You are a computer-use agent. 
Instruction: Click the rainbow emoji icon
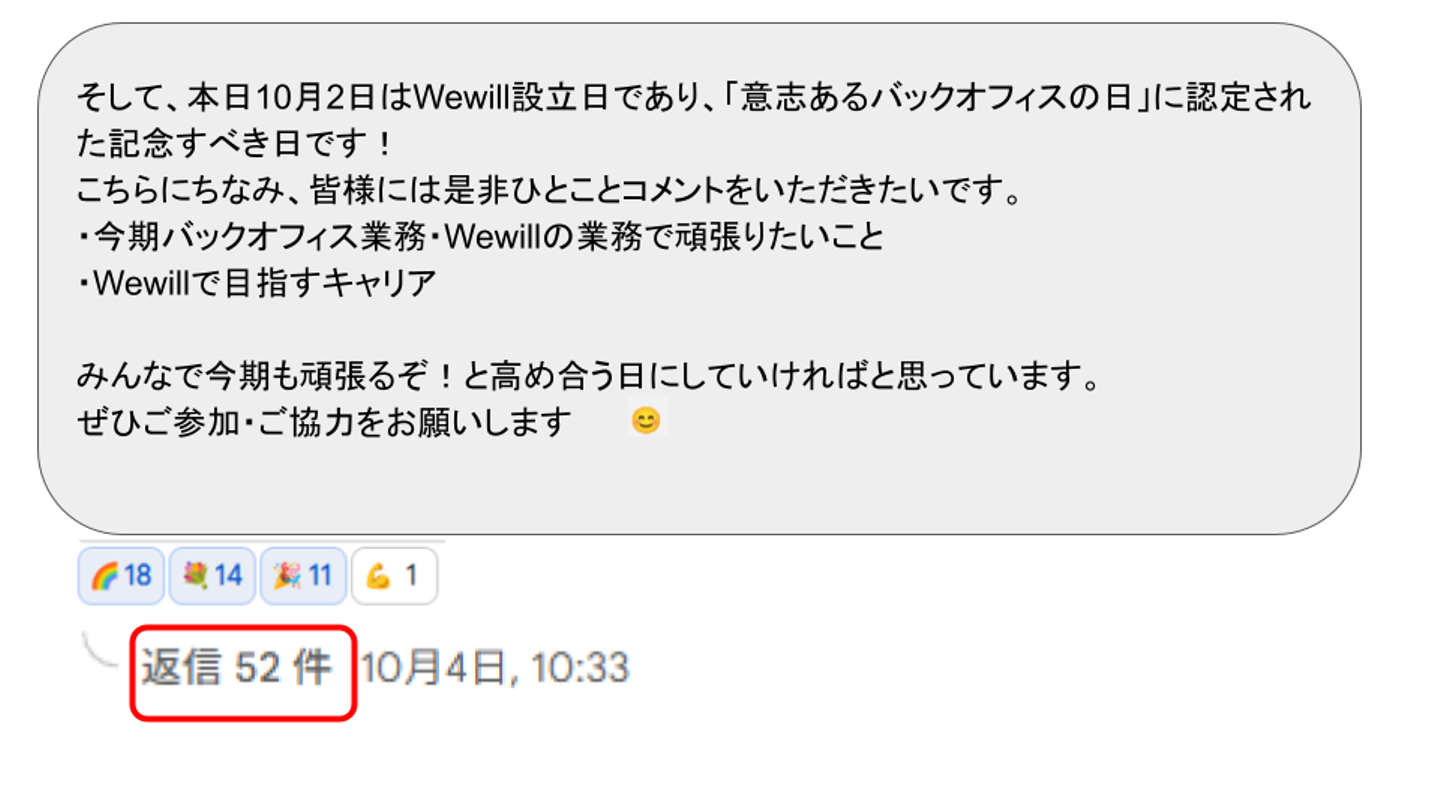tap(104, 576)
